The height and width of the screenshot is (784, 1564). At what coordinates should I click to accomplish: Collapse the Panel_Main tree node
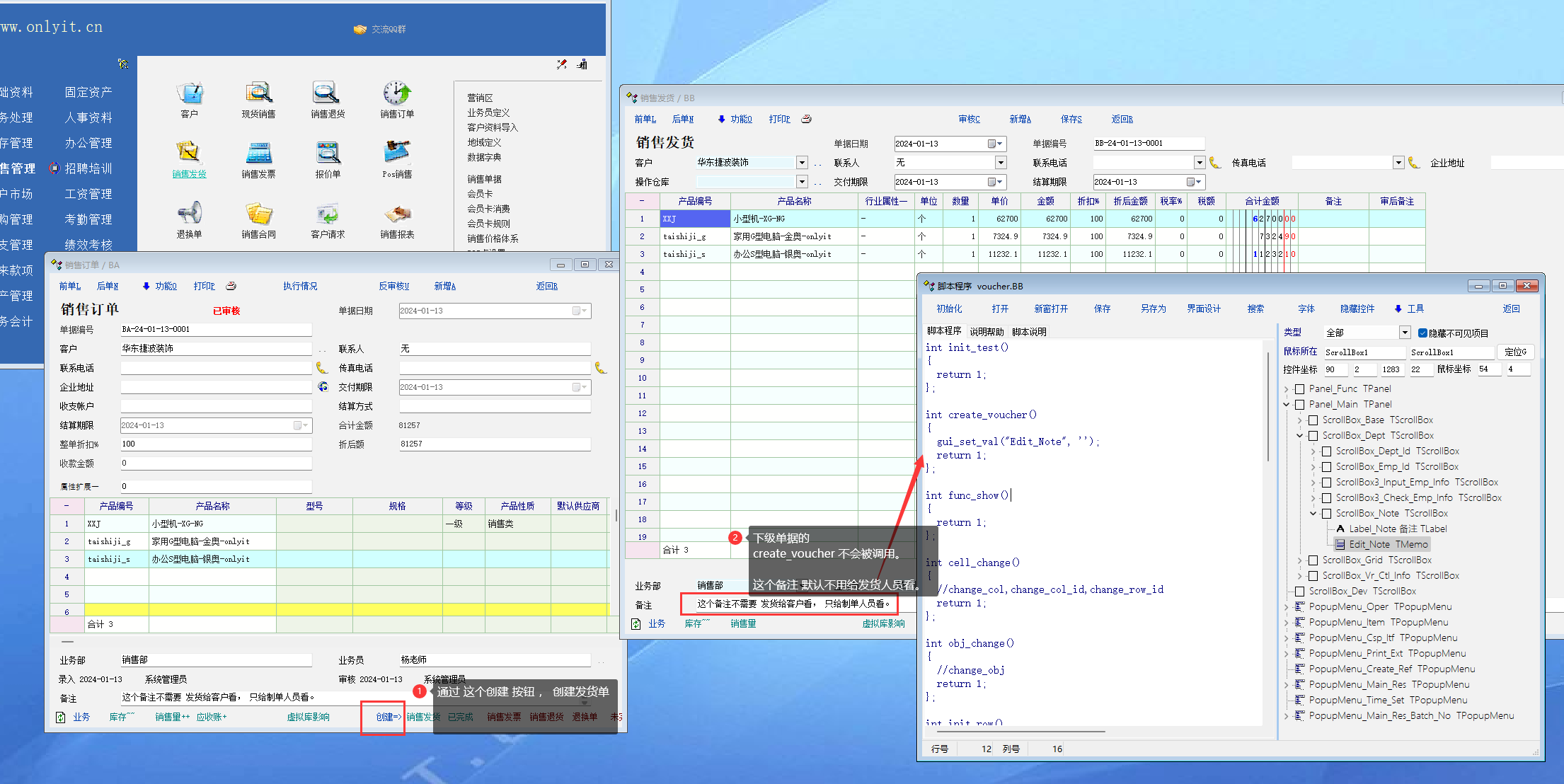click(x=1287, y=405)
